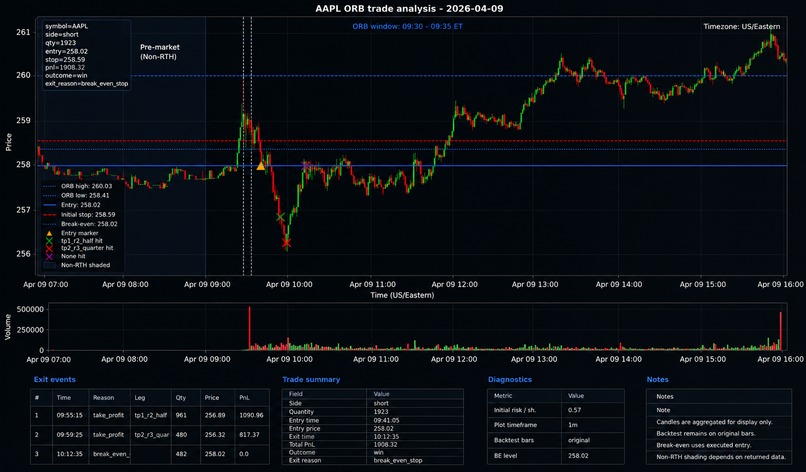Click the 256.32 price cell
This screenshot has width=806, height=472.
tap(215, 434)
